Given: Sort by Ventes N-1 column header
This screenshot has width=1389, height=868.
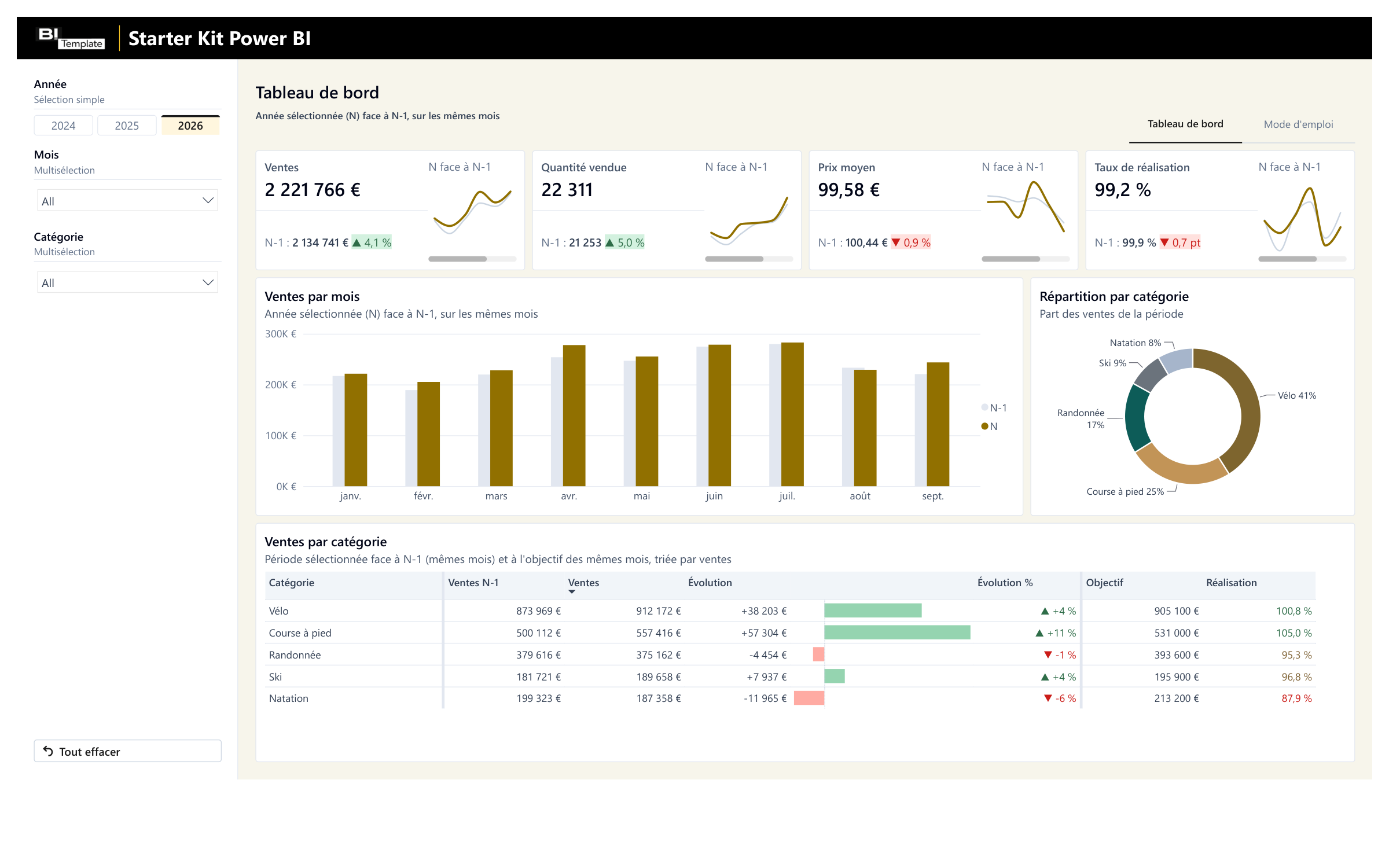Looking at the screenshot, I should click(x=473, y=583).
